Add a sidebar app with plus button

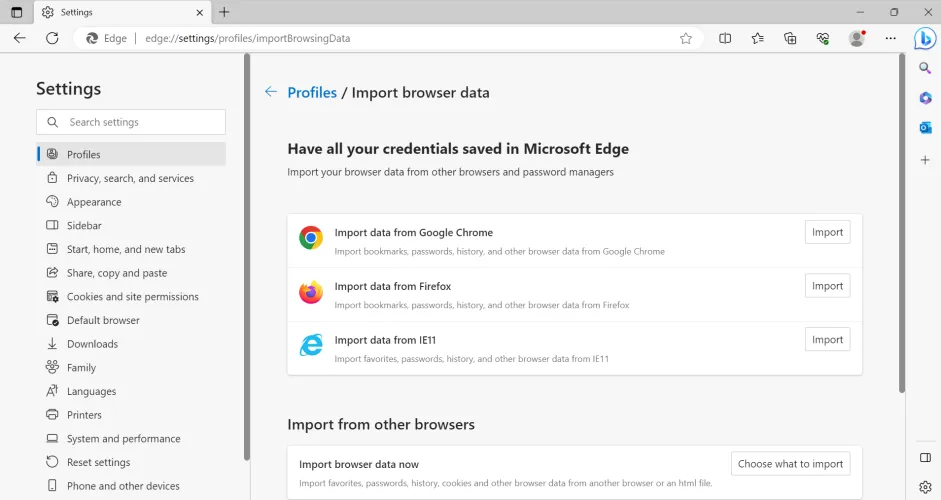pyautogui.click(x=925, y=160)
